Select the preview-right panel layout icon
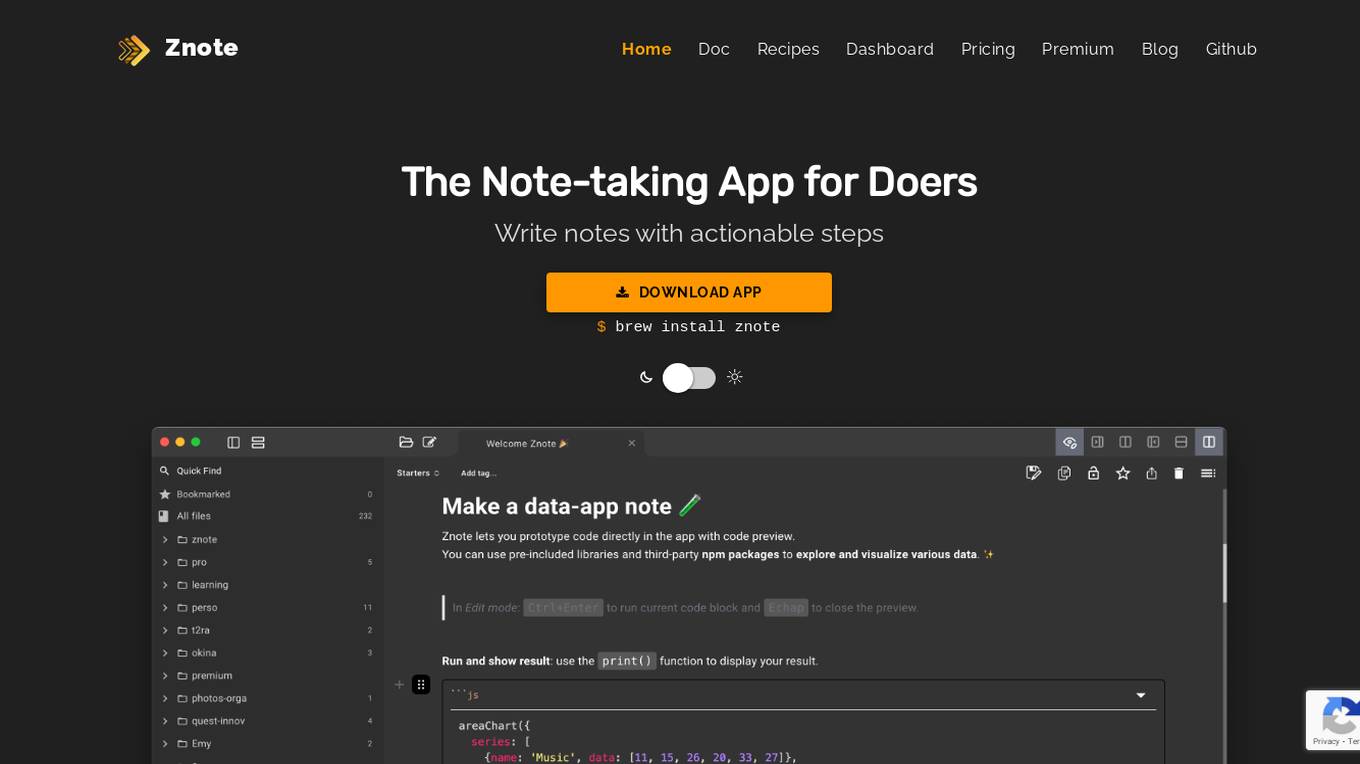 click(1153, 442)
